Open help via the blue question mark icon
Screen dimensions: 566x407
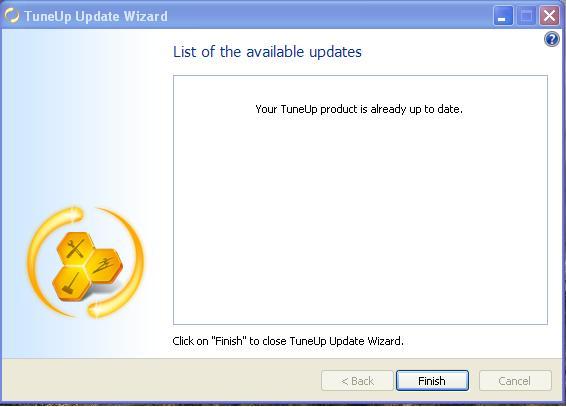(552, 39)
